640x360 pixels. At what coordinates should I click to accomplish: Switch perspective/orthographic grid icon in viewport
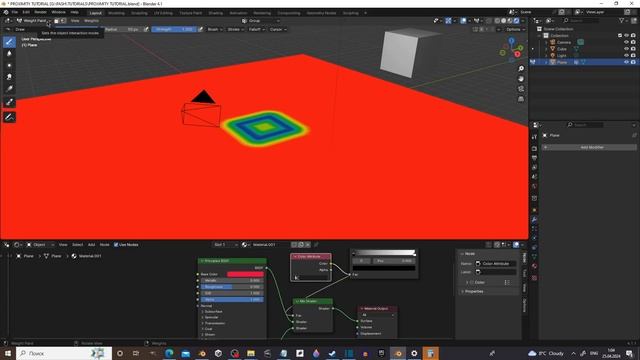(x=521, y=99)
